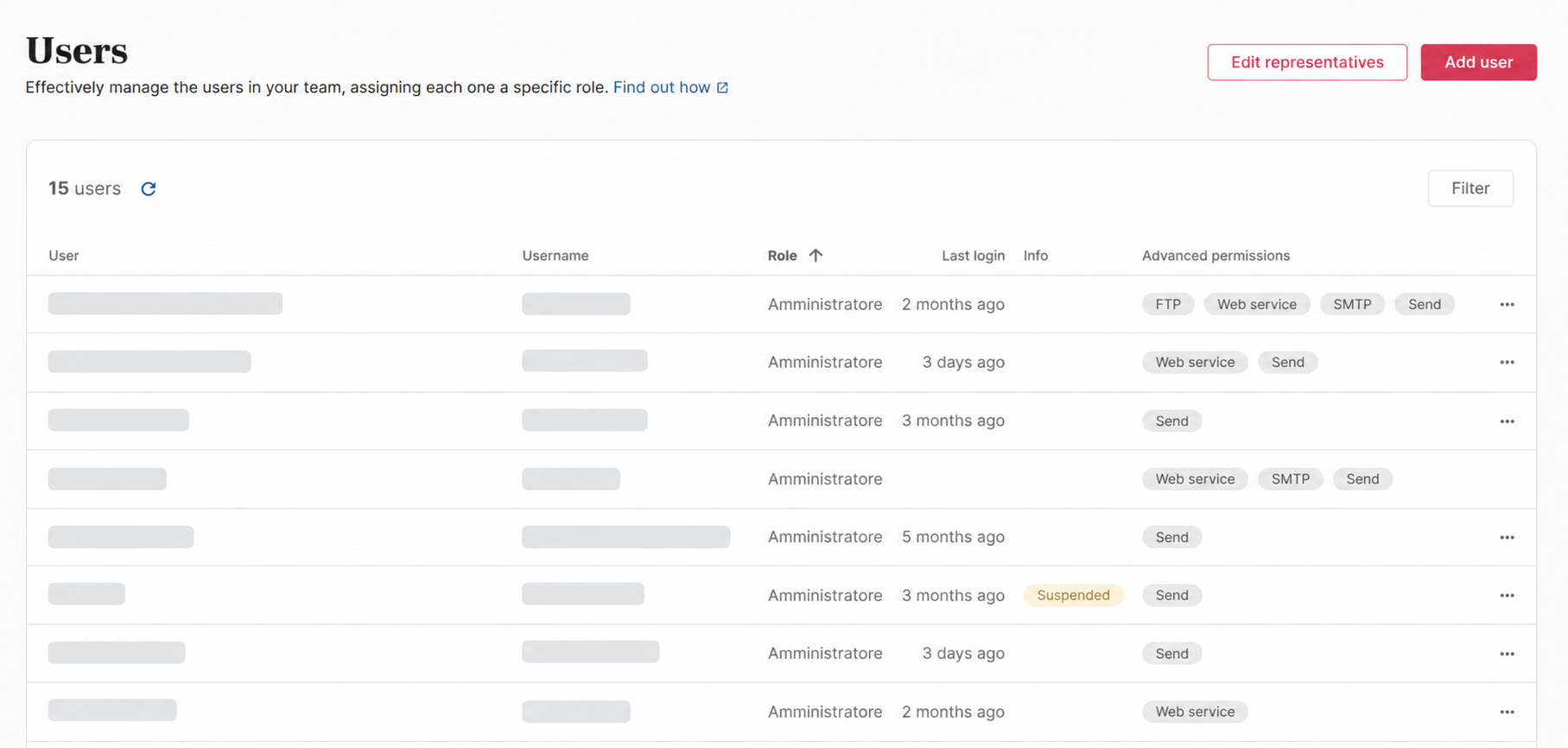The height and width of the screenshot is (748, 1568).
Task: Click the User column header
Action: pyautogui.click(x=64, y=256)
